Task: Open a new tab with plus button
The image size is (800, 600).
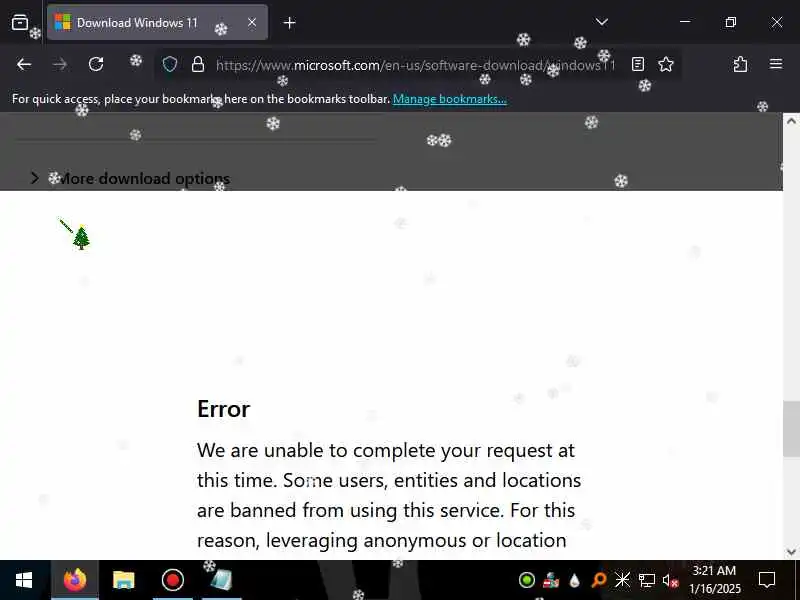Action: 289,23
